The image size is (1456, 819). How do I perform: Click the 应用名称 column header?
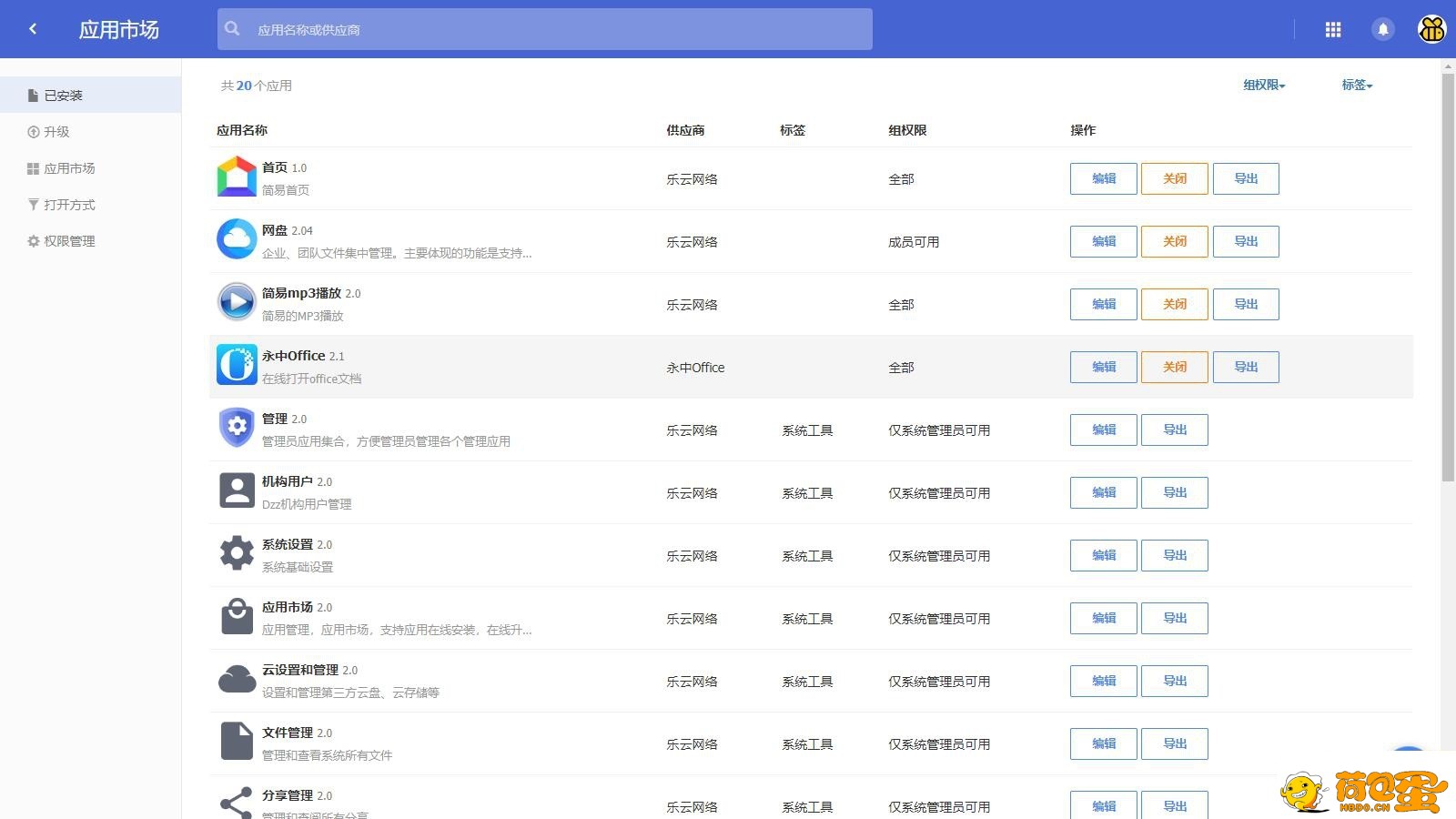coord(242,130)
